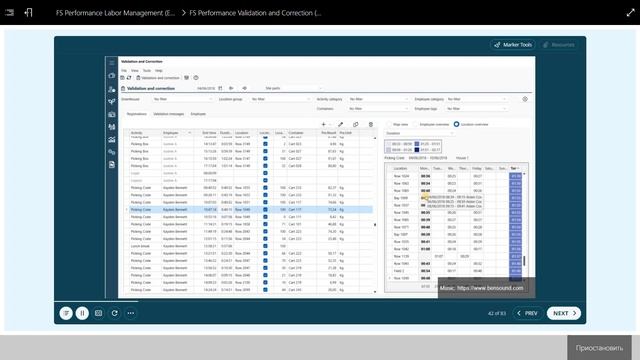Open the employee sidebar icon
The image size is (640, 360).
pyautogui.click(x=111, y=89)
